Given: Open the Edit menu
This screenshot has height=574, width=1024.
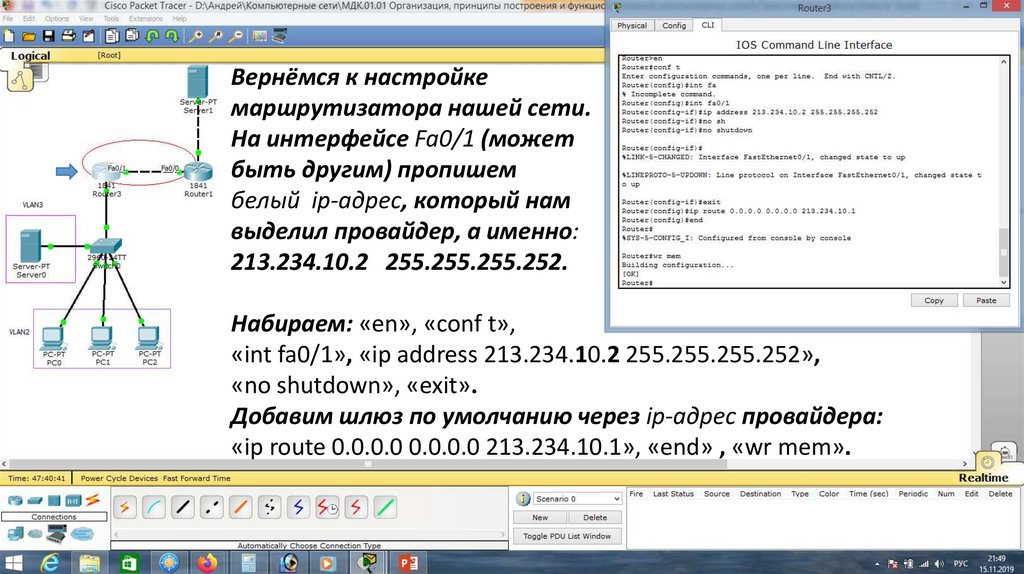Looking at the screenshot, I should pos(29,19).
